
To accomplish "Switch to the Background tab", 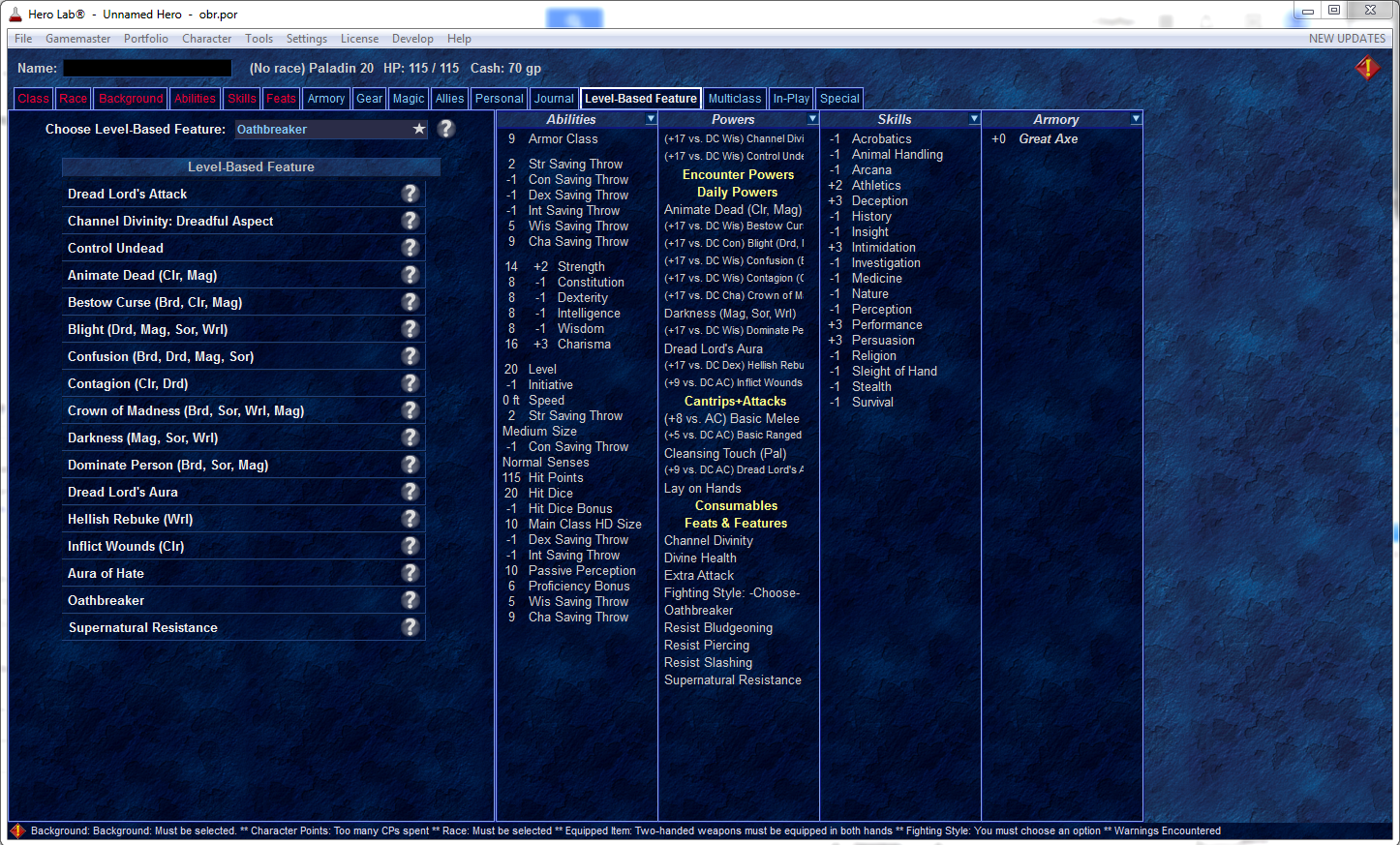I will (131, 99).
